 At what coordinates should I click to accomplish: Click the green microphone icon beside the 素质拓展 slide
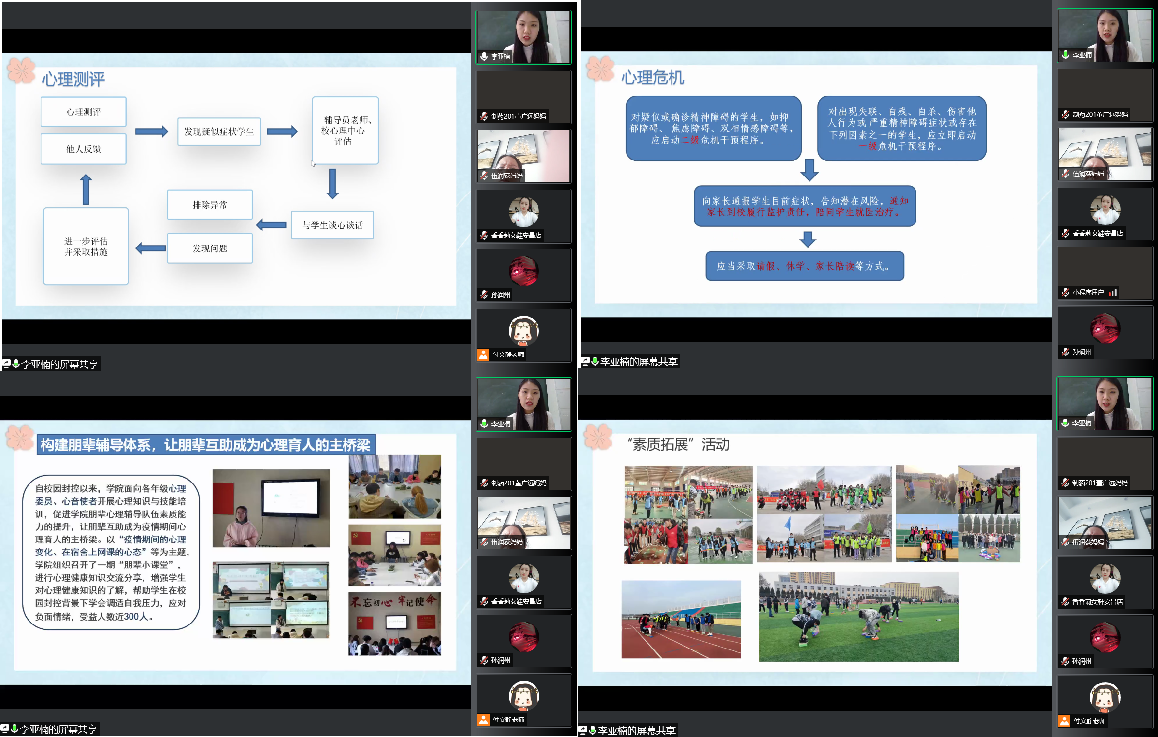coord(1066,423)
